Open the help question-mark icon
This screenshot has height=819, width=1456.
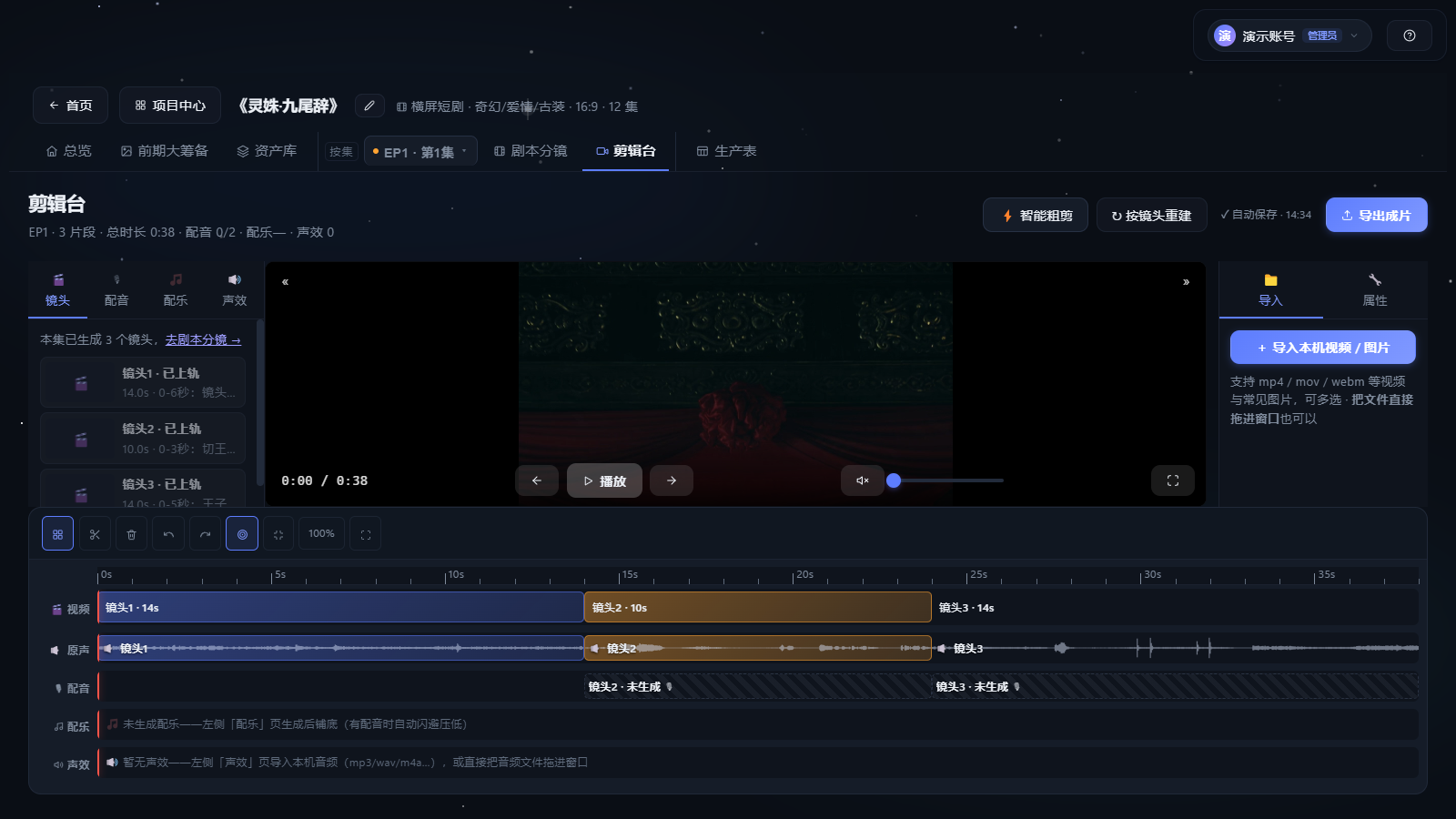point(1410,35)
